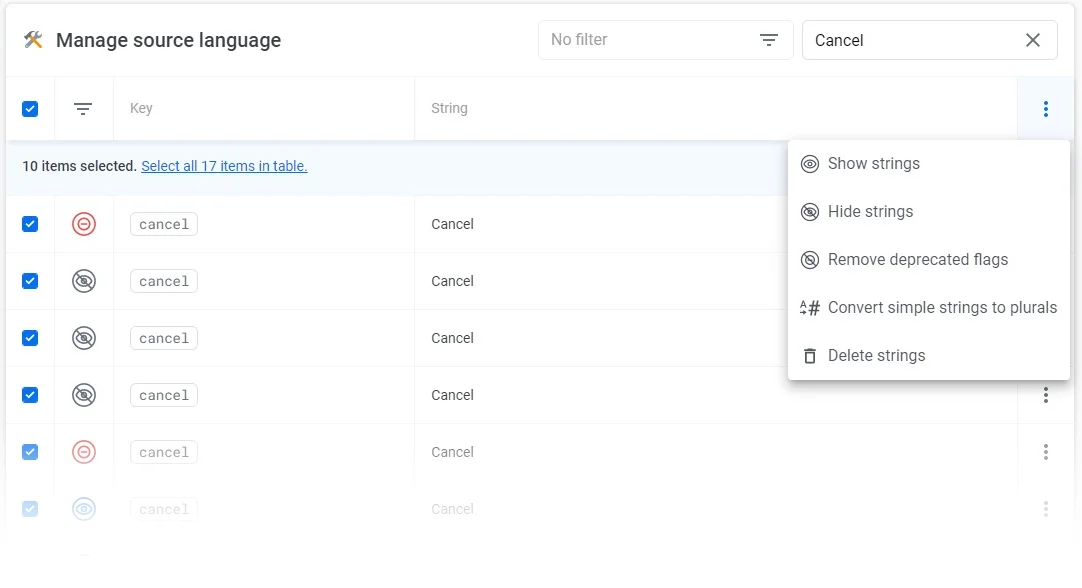Click the hidden-eye icon in fourth row
1082x588 pixels.
(x=84, y=395)
